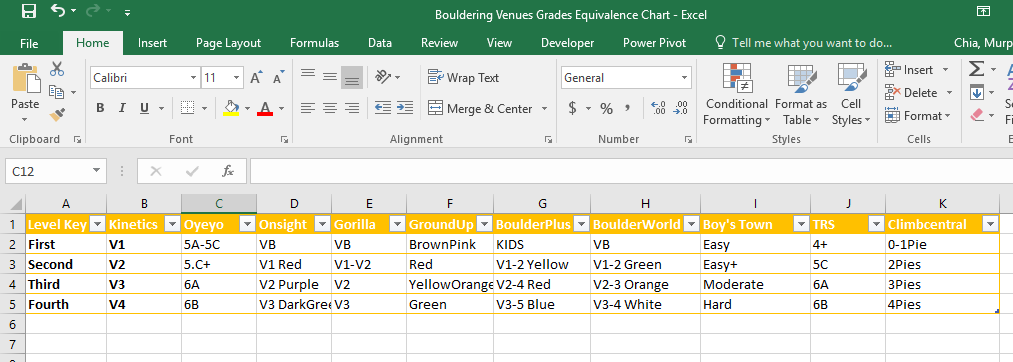Image resolution: width=1013 pixels, height=362 pixels.
Task: Open the Oyeyo column filter dropdown
Action: (x=247, y=224)
